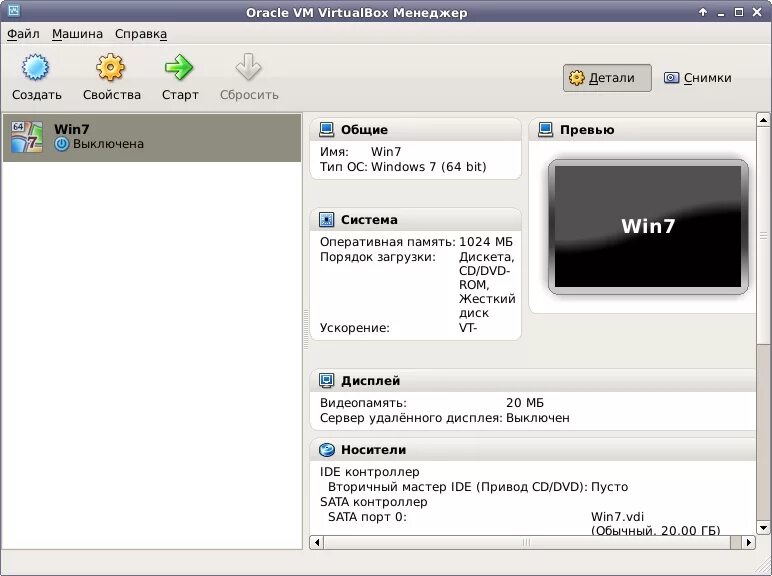
Task: Click the horizontal scrollbar thumb
Action: 527,542
